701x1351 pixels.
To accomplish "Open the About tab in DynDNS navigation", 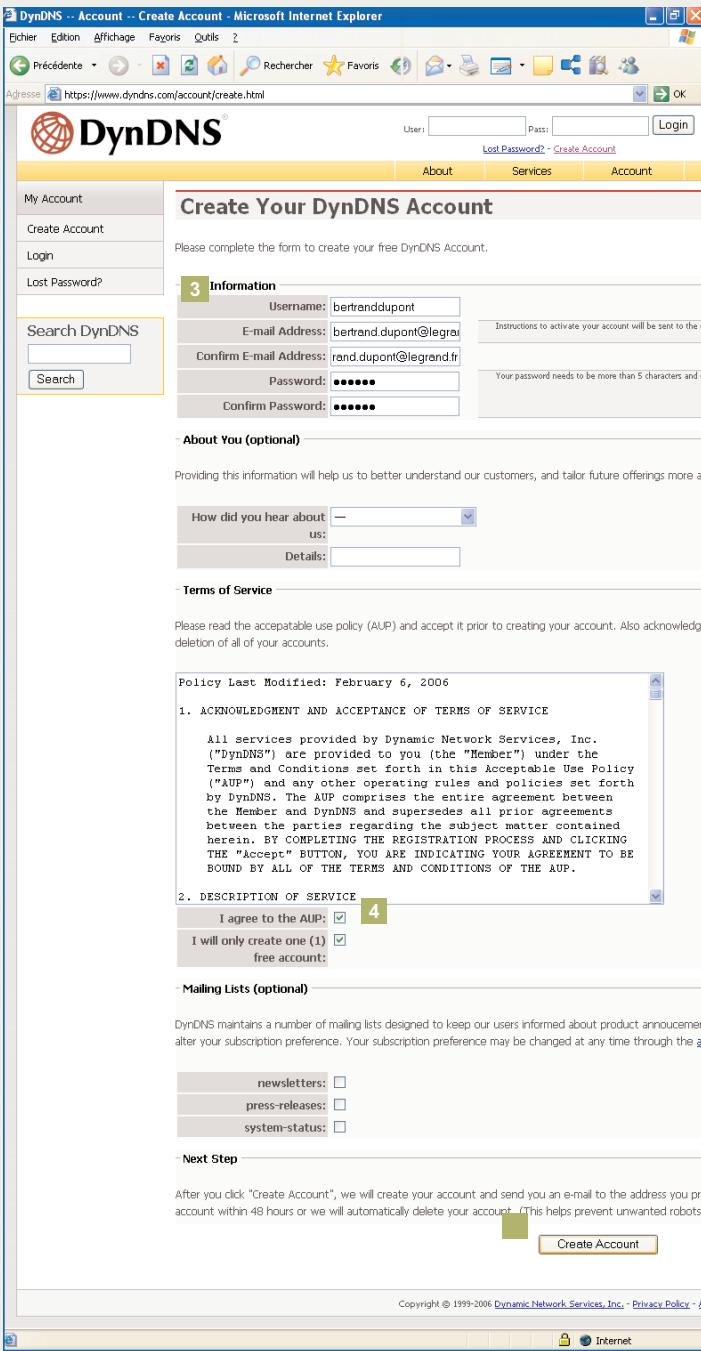I will pos(438,171).
